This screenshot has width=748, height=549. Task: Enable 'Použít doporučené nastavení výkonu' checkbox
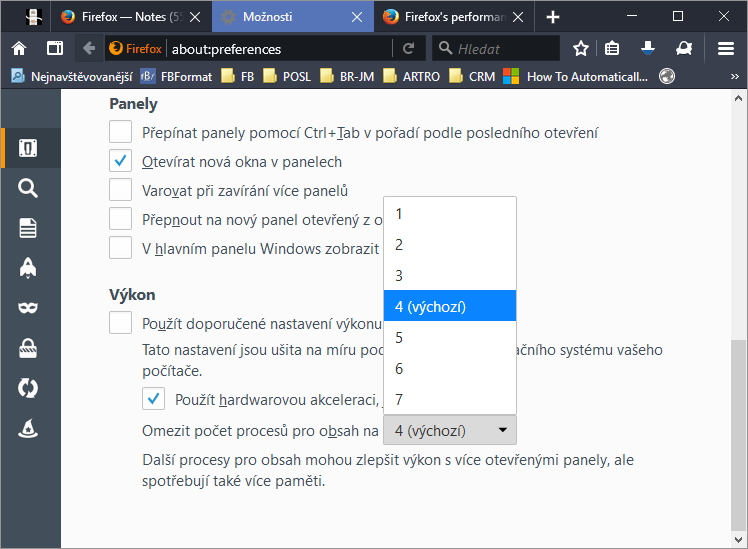point(121,323)
